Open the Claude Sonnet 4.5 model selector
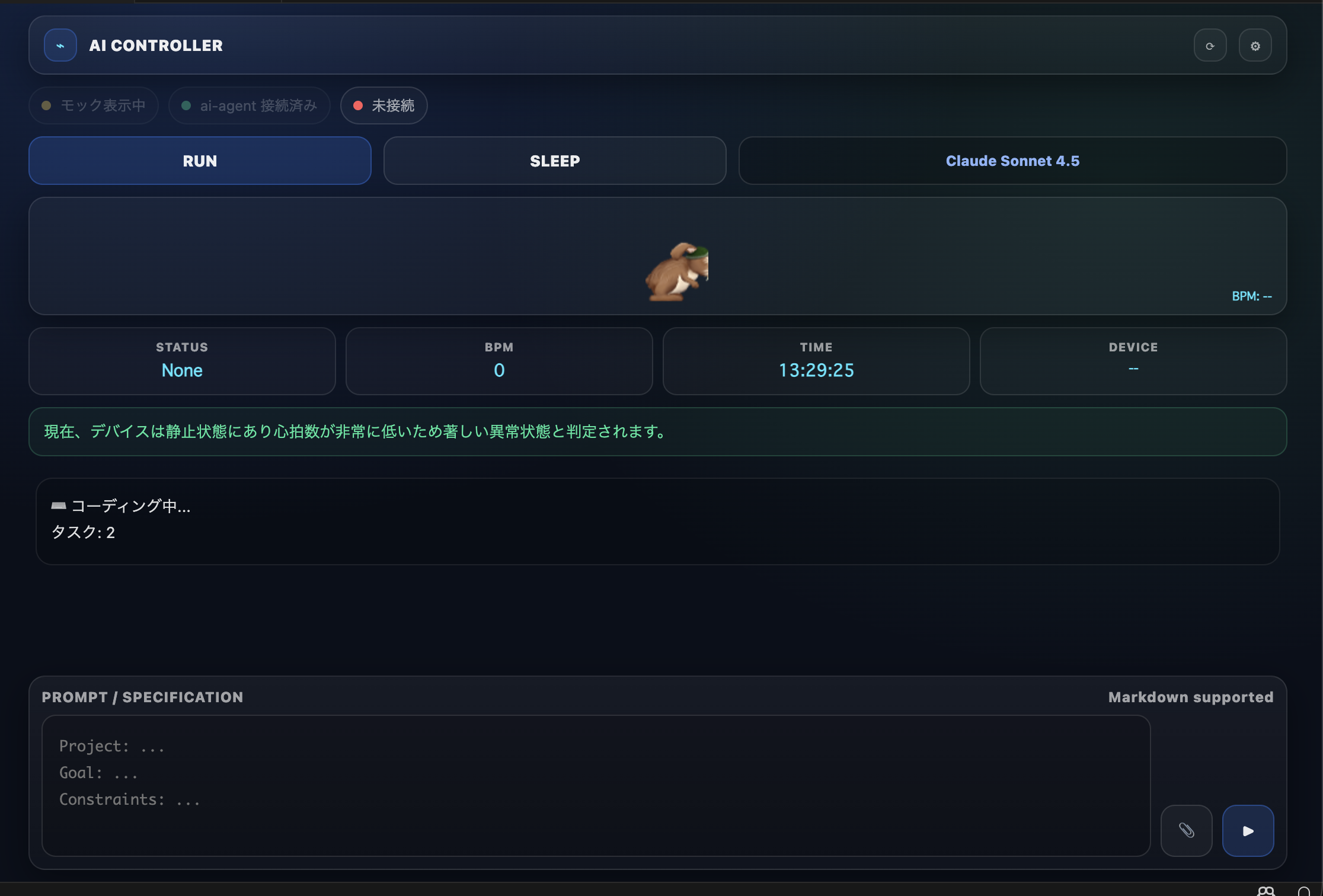This screenshot has height=896, width=1323. [x=1012, y=161]
